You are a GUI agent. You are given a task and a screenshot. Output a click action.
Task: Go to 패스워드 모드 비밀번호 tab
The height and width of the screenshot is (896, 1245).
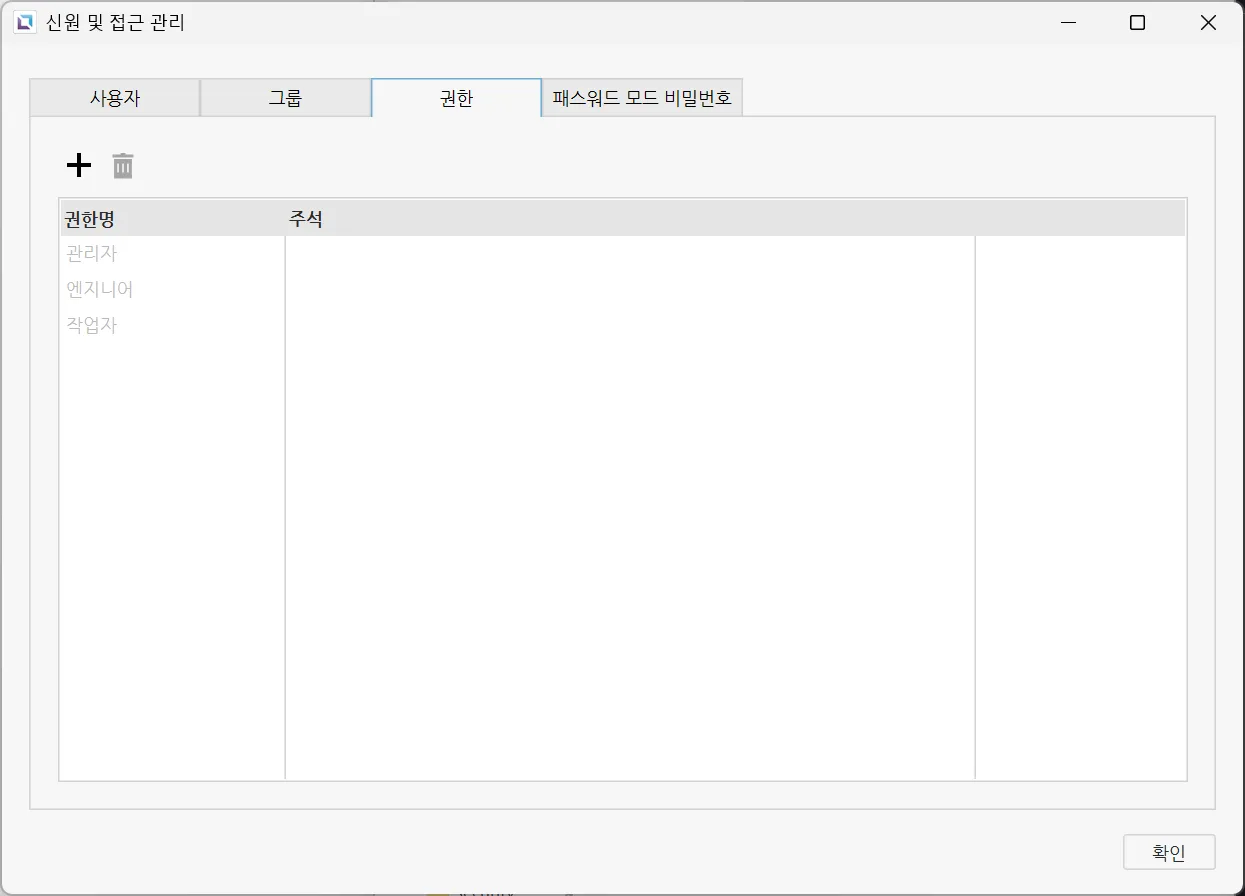[642, 99]
